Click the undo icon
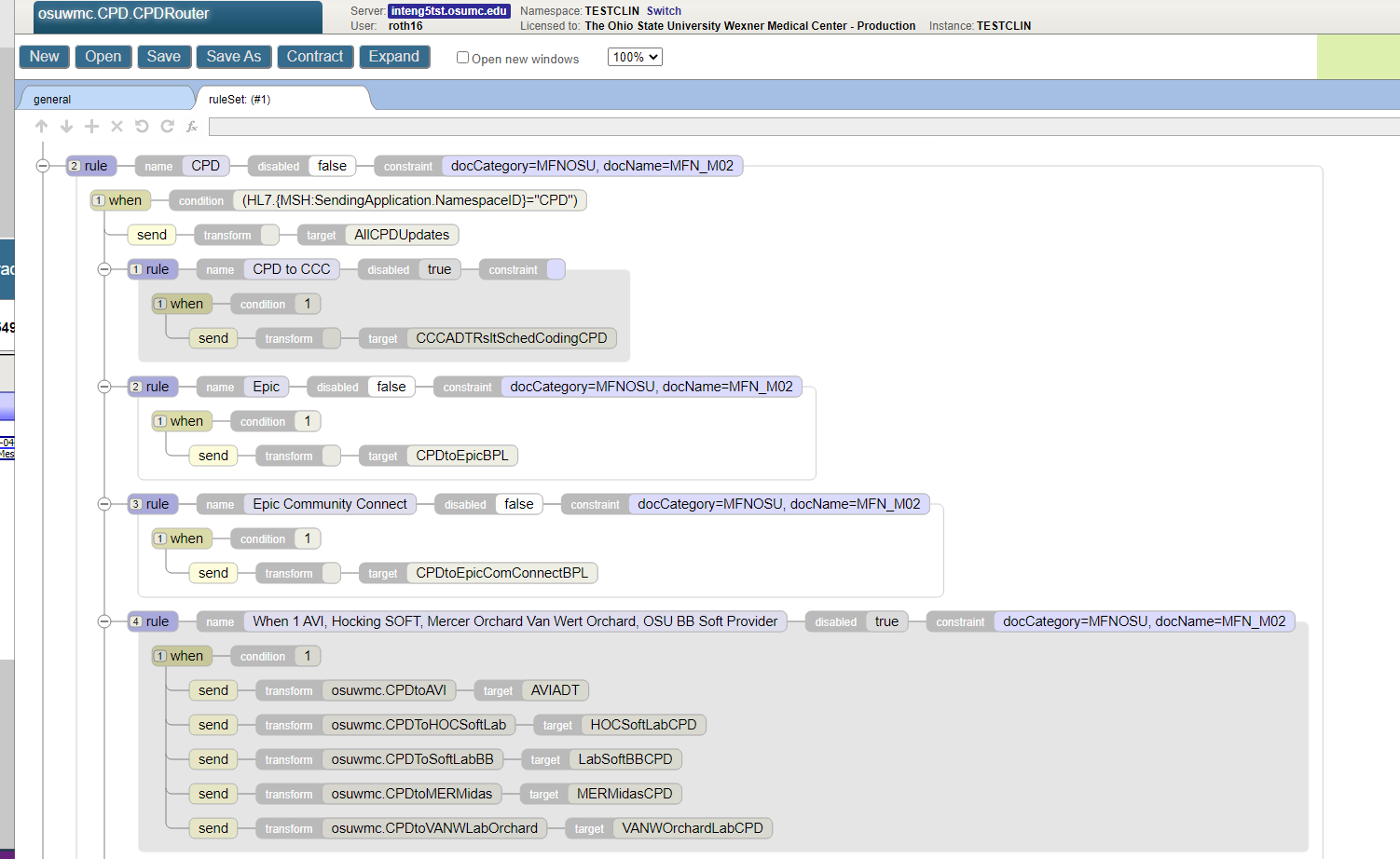Image resolution: width=1400 pixels, height=859 pixels. pos(142,127)
